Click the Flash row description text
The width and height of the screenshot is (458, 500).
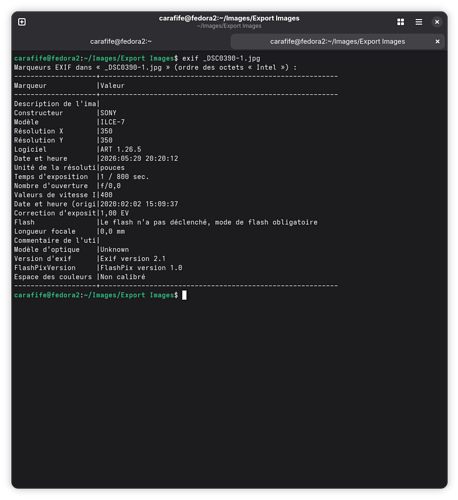click(x=209, y=222)
